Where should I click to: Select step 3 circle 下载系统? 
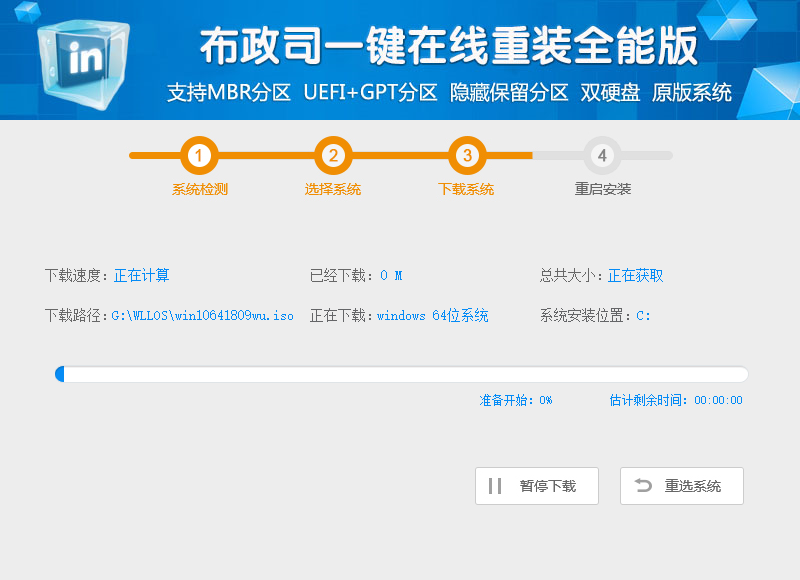click(x=467, y=155)
